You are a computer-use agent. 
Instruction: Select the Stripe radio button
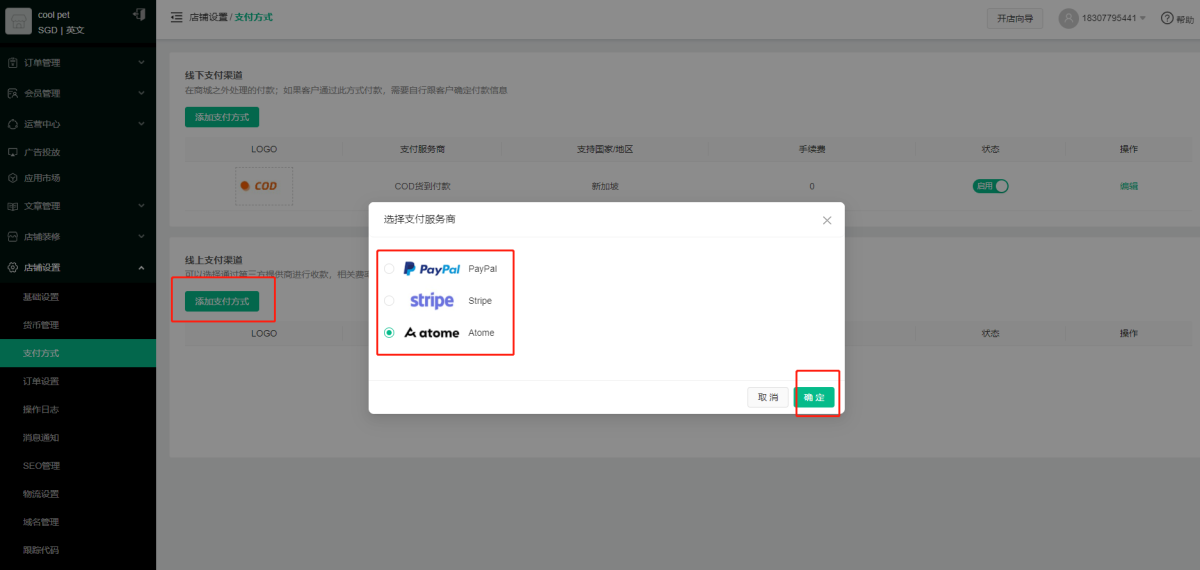coord(389,301)
